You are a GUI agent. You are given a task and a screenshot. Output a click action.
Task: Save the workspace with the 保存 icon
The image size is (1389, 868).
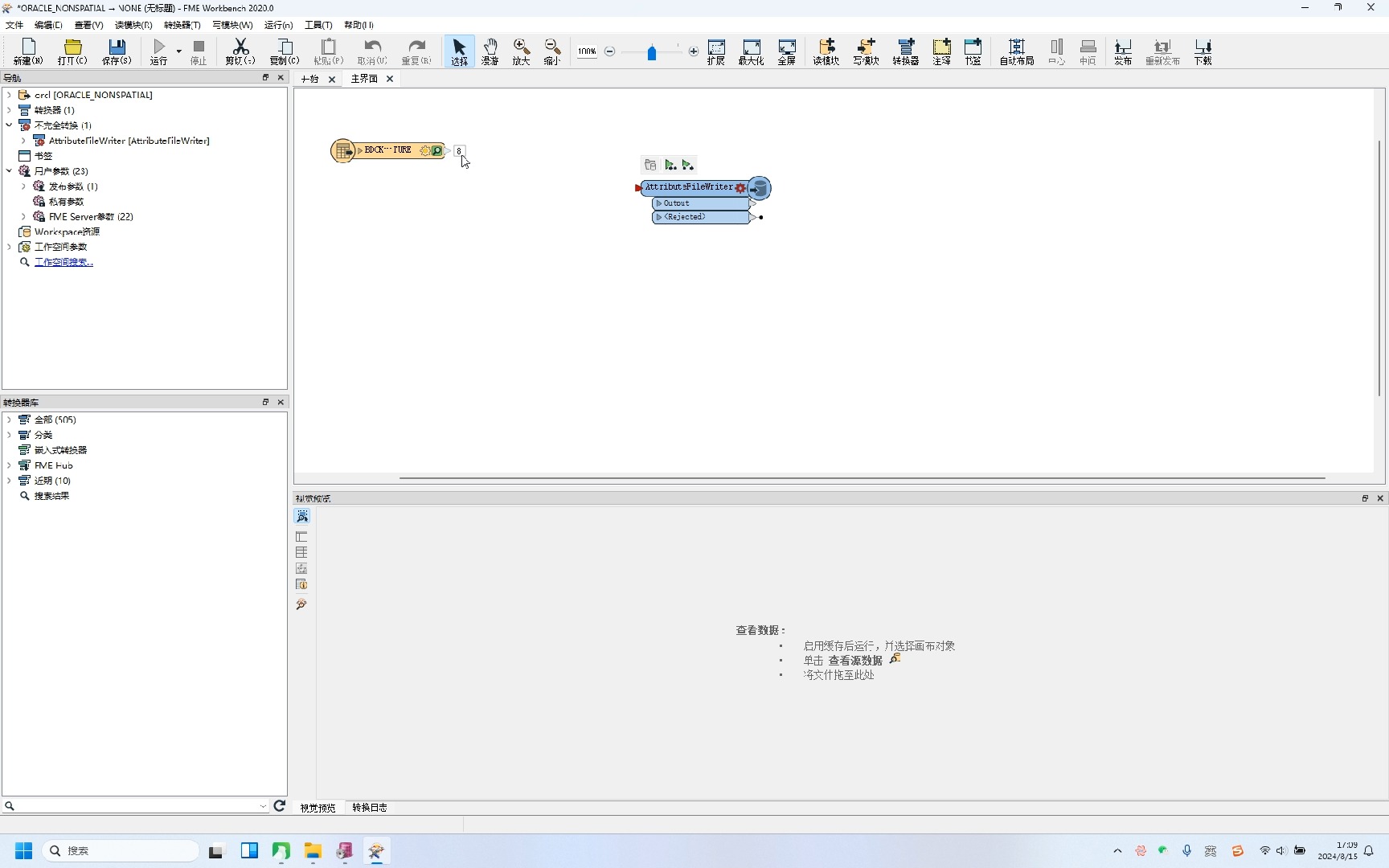tap(117, 51)
